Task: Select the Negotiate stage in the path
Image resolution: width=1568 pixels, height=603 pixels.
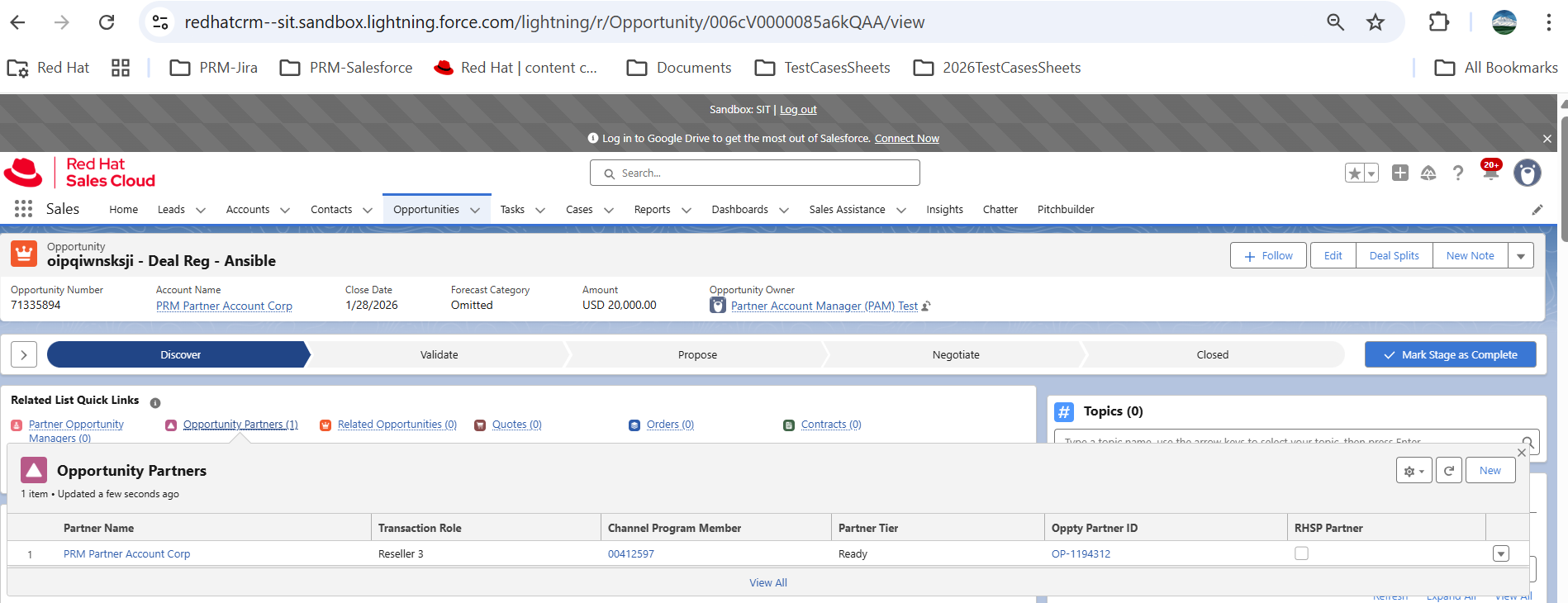Action: [956, 354]
